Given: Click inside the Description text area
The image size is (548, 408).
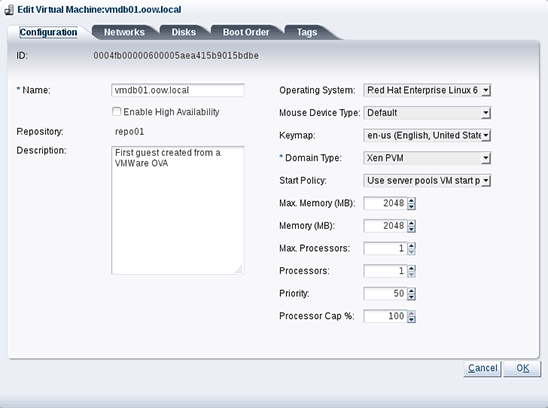Looking at the screenshot, I should (178, 210).
